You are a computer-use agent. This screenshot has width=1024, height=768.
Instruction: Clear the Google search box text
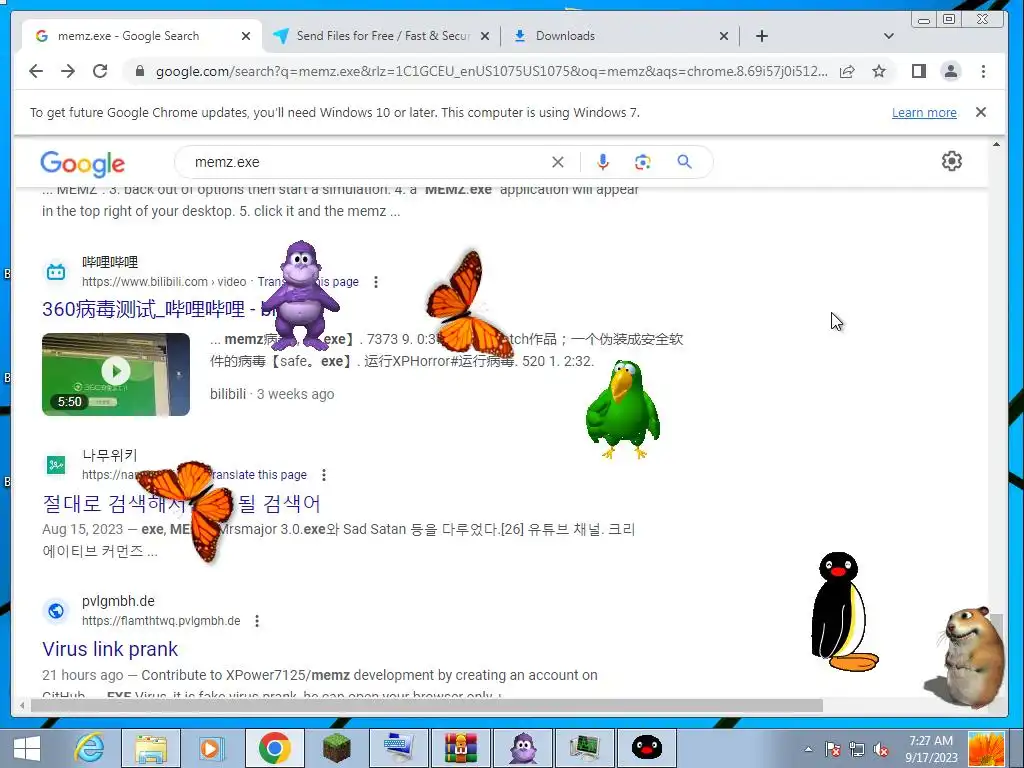pos(558,162)
